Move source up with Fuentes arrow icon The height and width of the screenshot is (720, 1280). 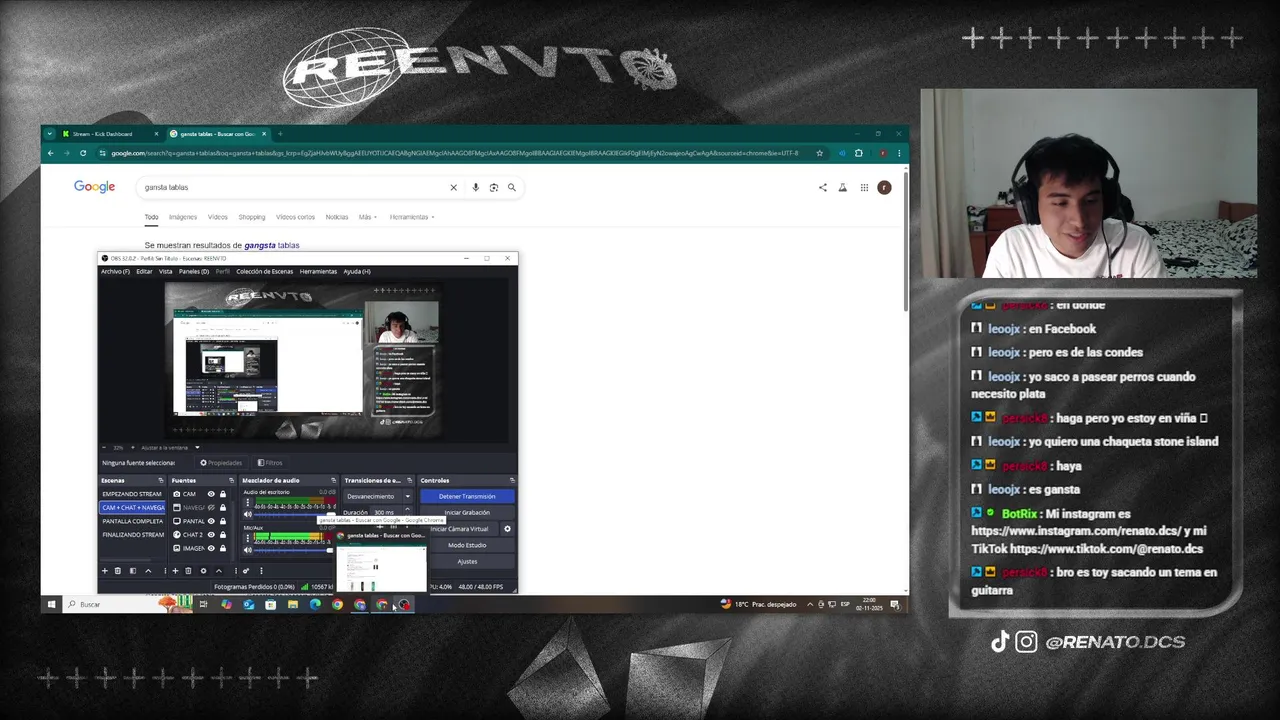(219, 571)
